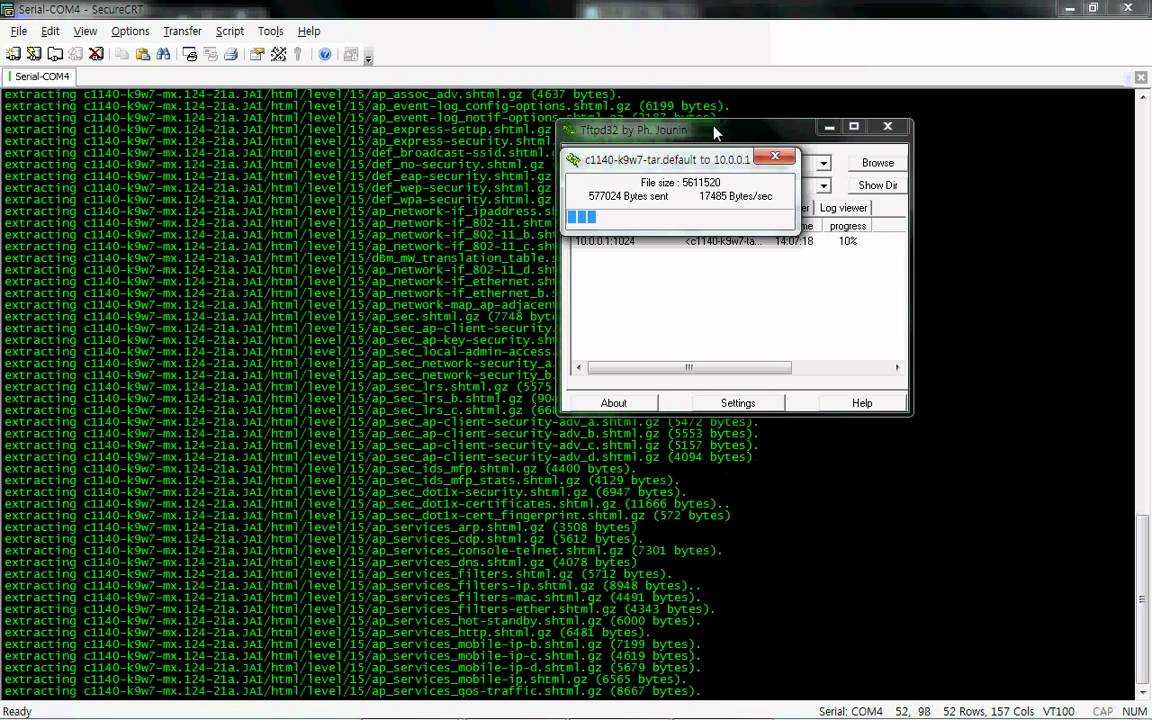Click the Print Screen toolbar icon
The width and height of the screenshot is (1152, 720).
click(x=190, y=54)
